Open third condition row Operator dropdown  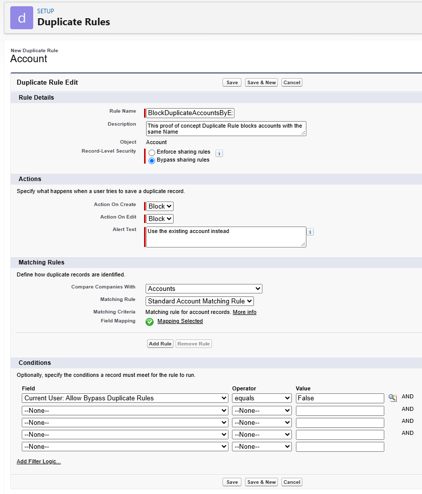[x=262, y=423]
